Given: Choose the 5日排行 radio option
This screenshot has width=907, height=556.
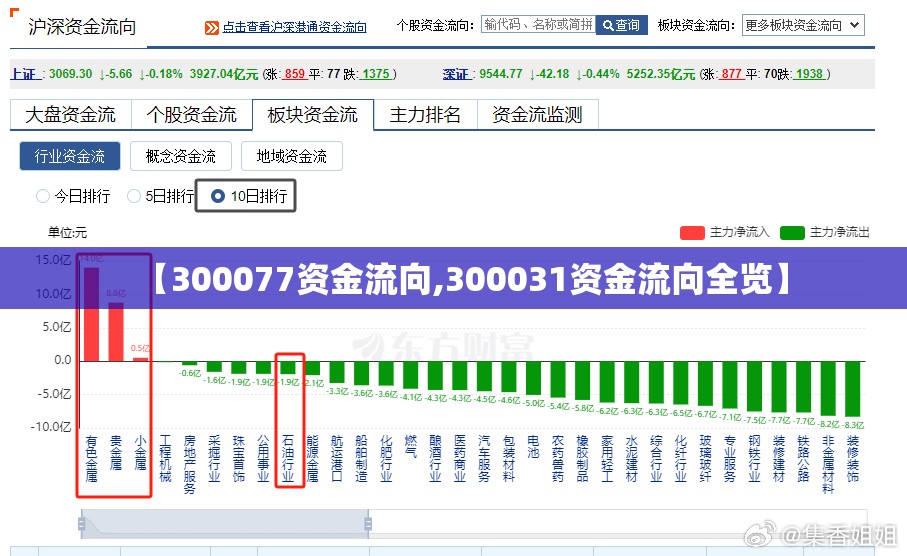Looking at the screenshot, I should click(x=134, y=196).
